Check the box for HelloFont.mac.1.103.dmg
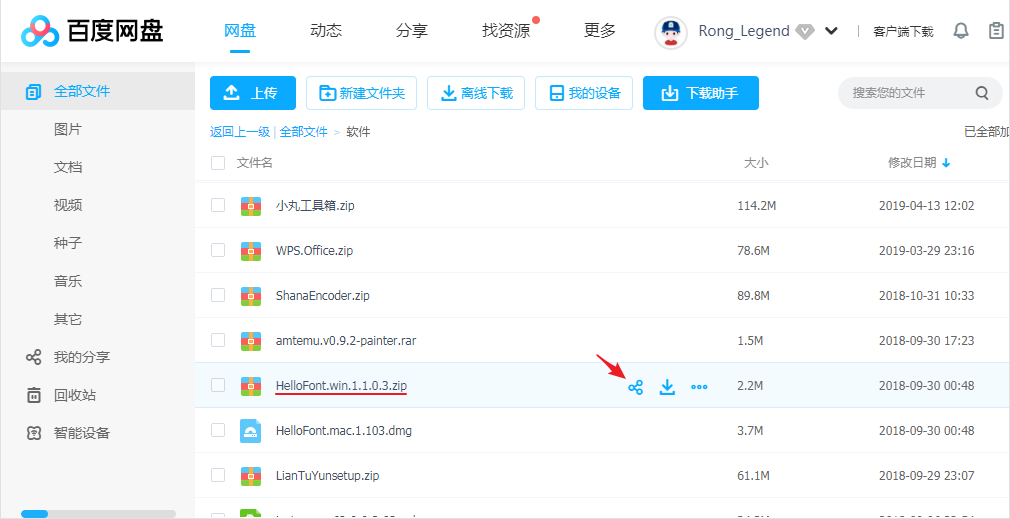The height and width of the screenshot is (519, 1010). coord(218,430)
